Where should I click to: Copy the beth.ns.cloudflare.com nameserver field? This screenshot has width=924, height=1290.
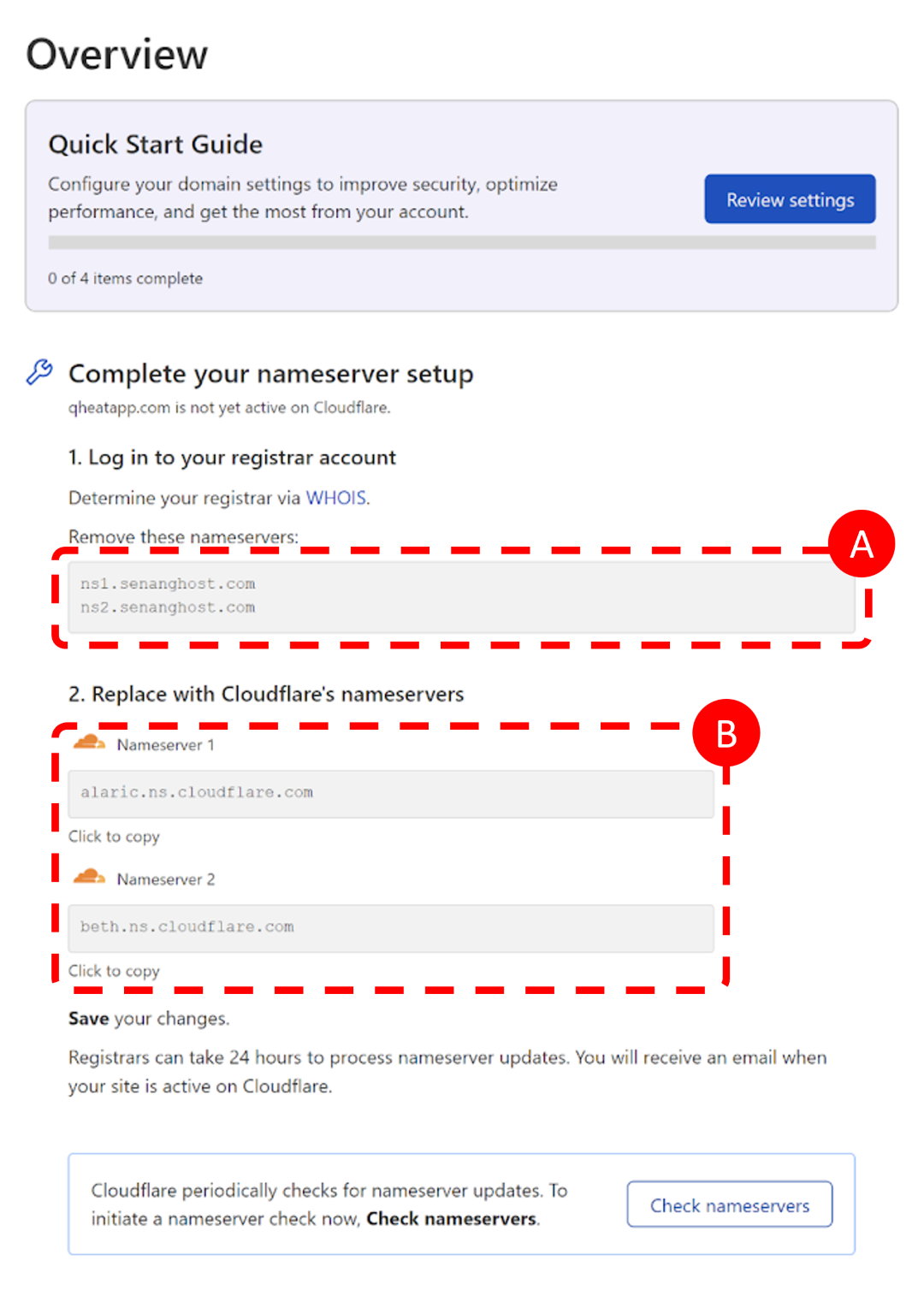[391, 927]
